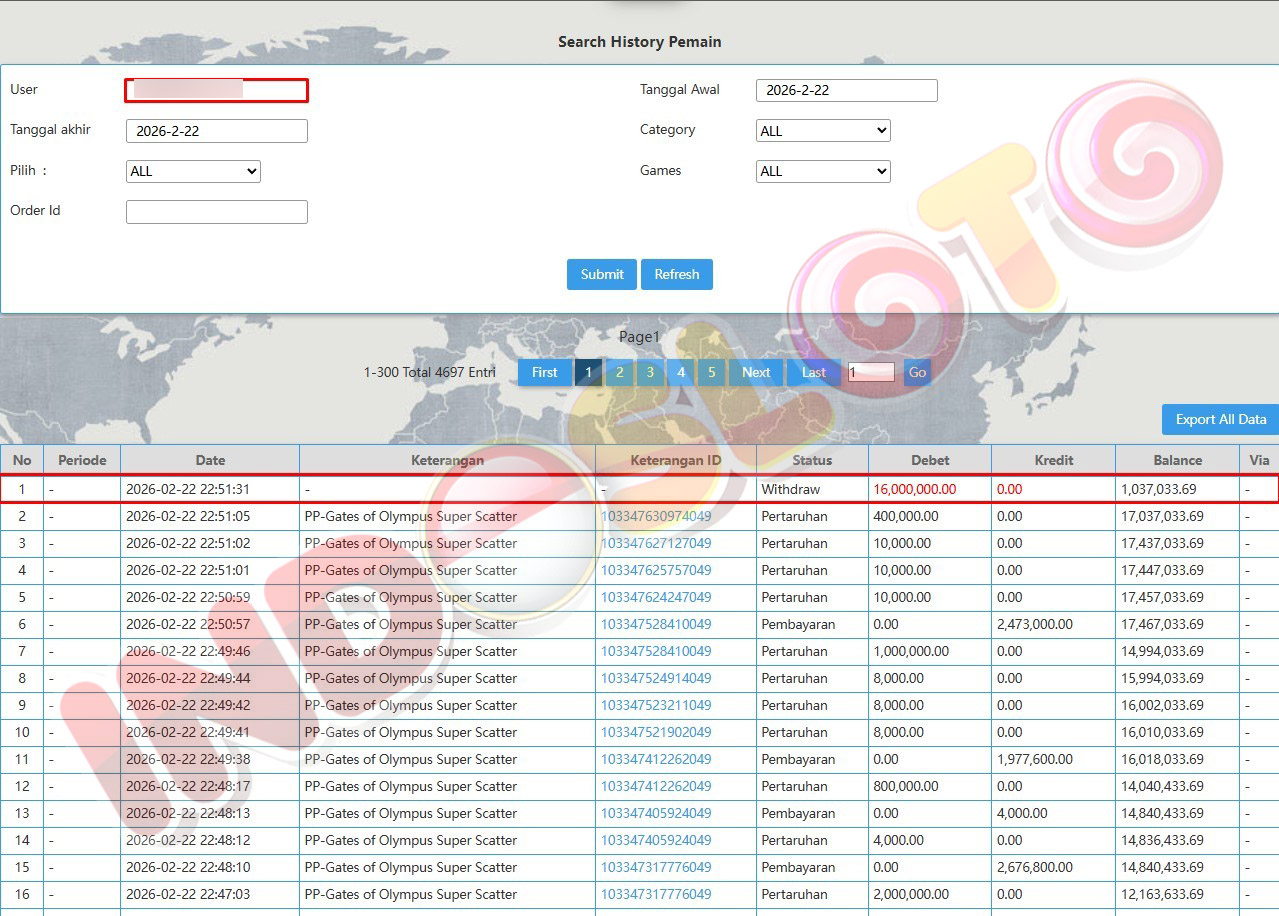Click the Next page button
1279x916 pixels.
coord(755,372)
